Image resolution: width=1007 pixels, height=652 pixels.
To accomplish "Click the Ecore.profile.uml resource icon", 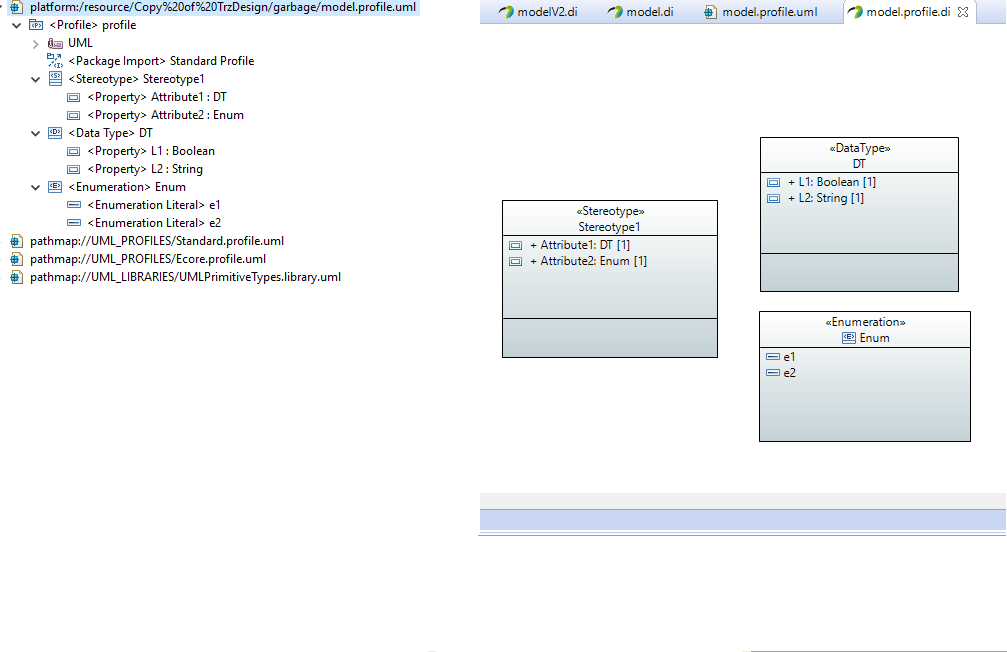I will coord(16,260).
